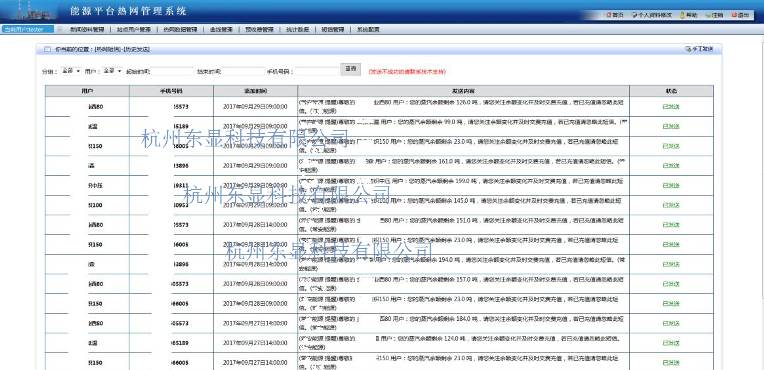Viewport: 764px width, 370px height.
Task: Click the phone number ending 0953
Action: 181,205
